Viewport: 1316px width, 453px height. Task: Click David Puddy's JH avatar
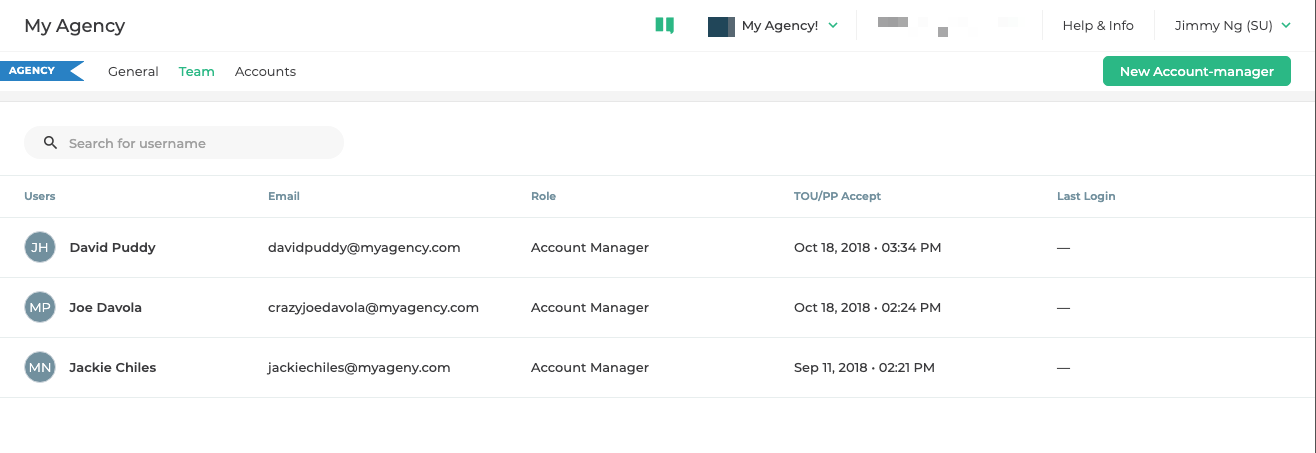[x=40, y=247]
